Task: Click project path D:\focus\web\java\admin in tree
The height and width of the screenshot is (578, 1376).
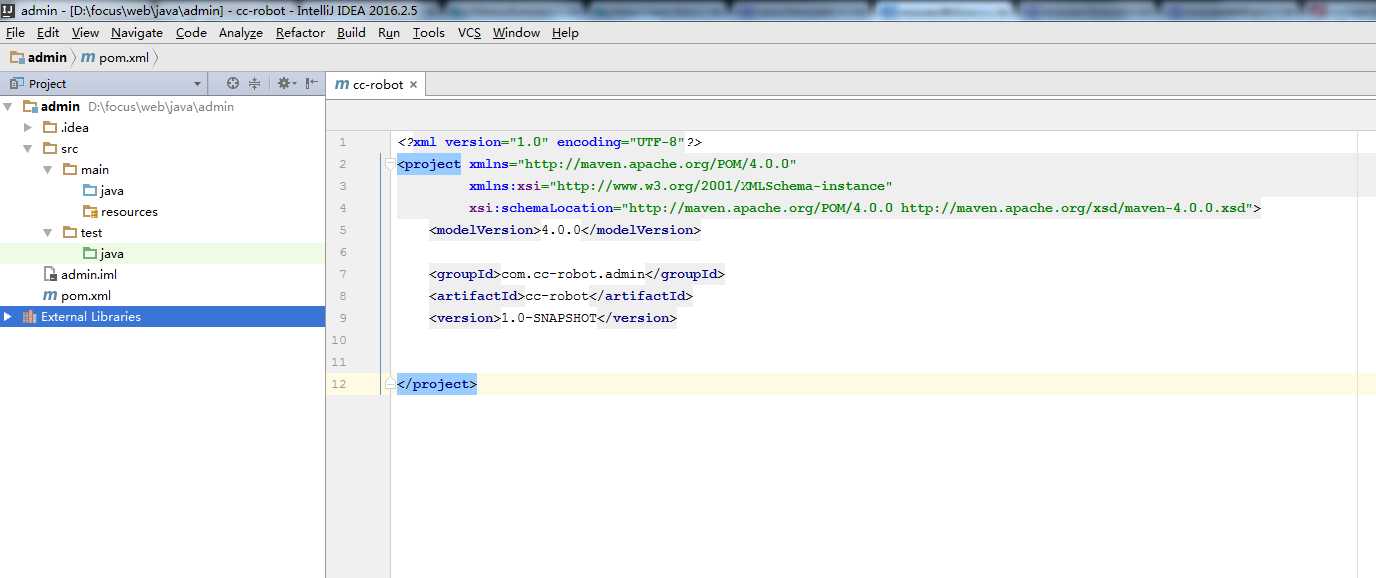Action: (161, 106)
